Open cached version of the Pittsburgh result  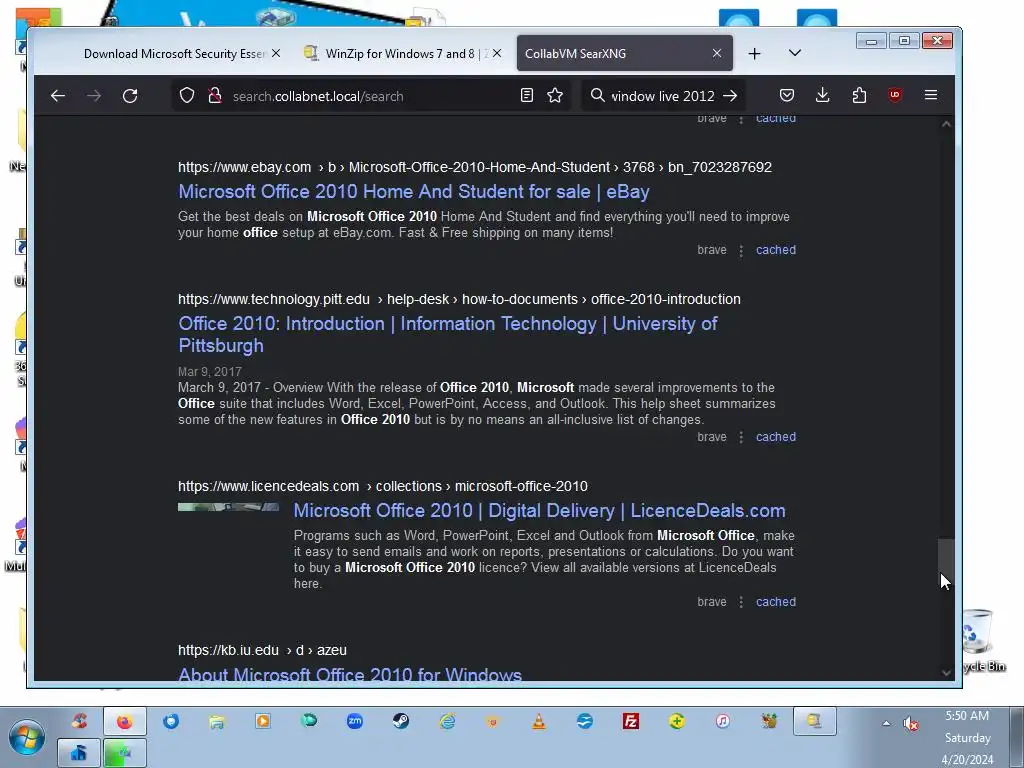[x=776, y=437]
